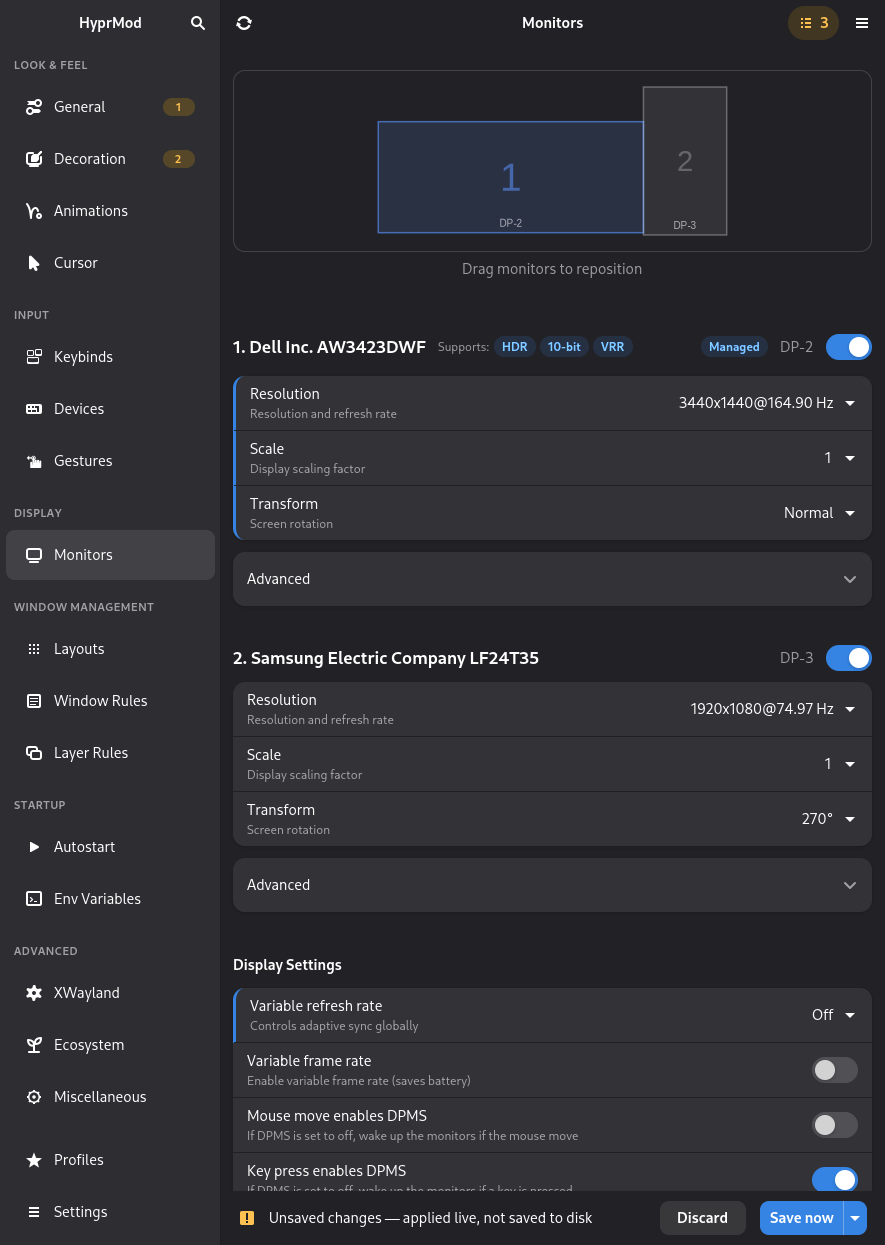The width and height of the screenshot is (885, 1245).
Task: Open Samsung resolution dropdown 1920x1080@74.97 Hz
Action: pyautogui.click(x=772, y=709)
